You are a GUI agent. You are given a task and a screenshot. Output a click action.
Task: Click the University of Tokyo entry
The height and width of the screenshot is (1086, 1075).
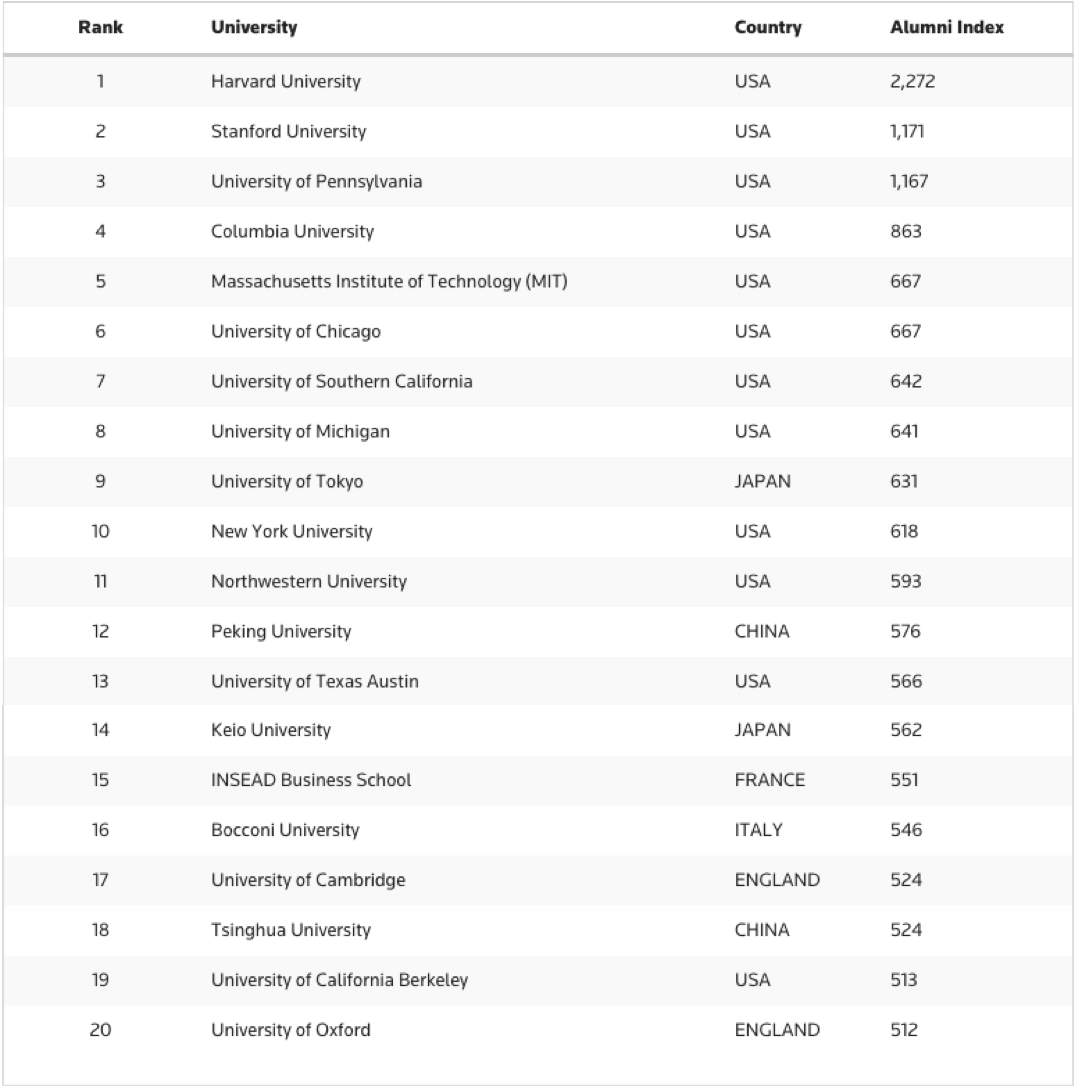pos(287,482)
